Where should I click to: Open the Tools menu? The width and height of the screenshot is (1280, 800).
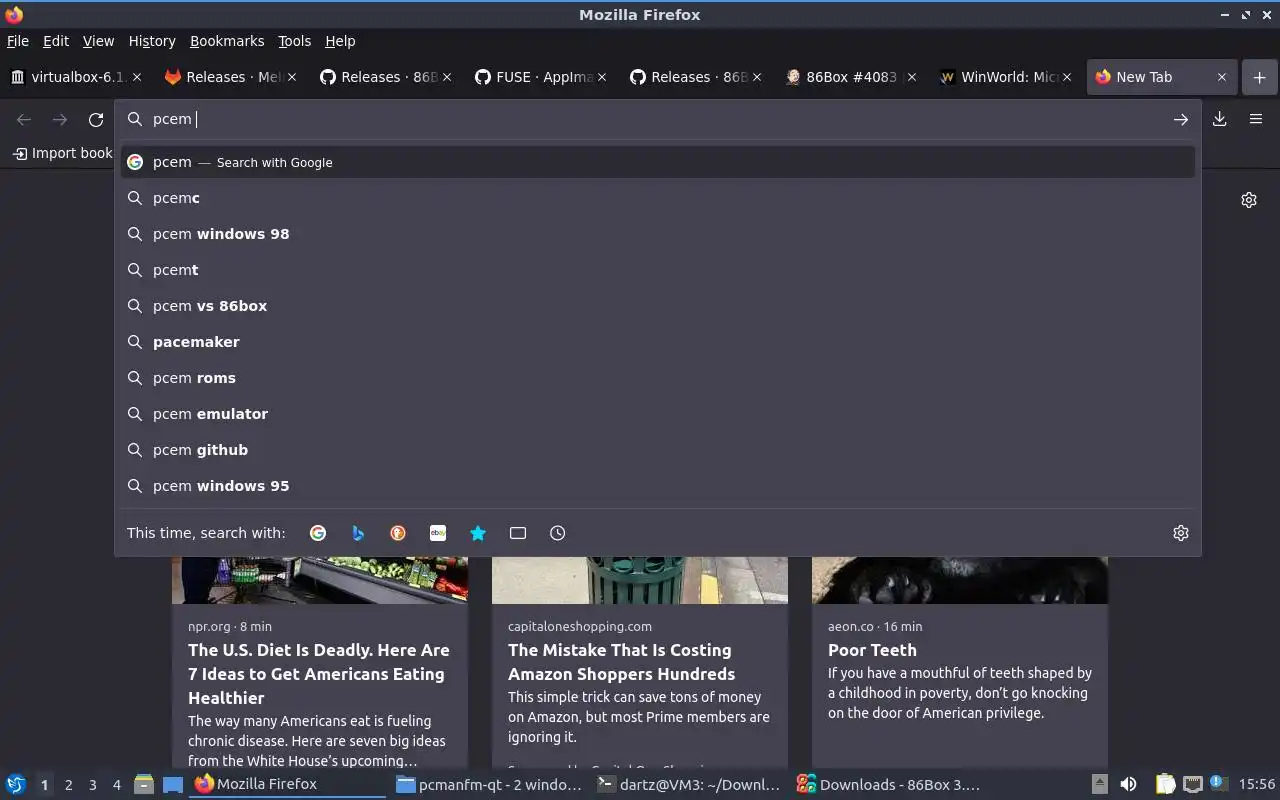294,41
